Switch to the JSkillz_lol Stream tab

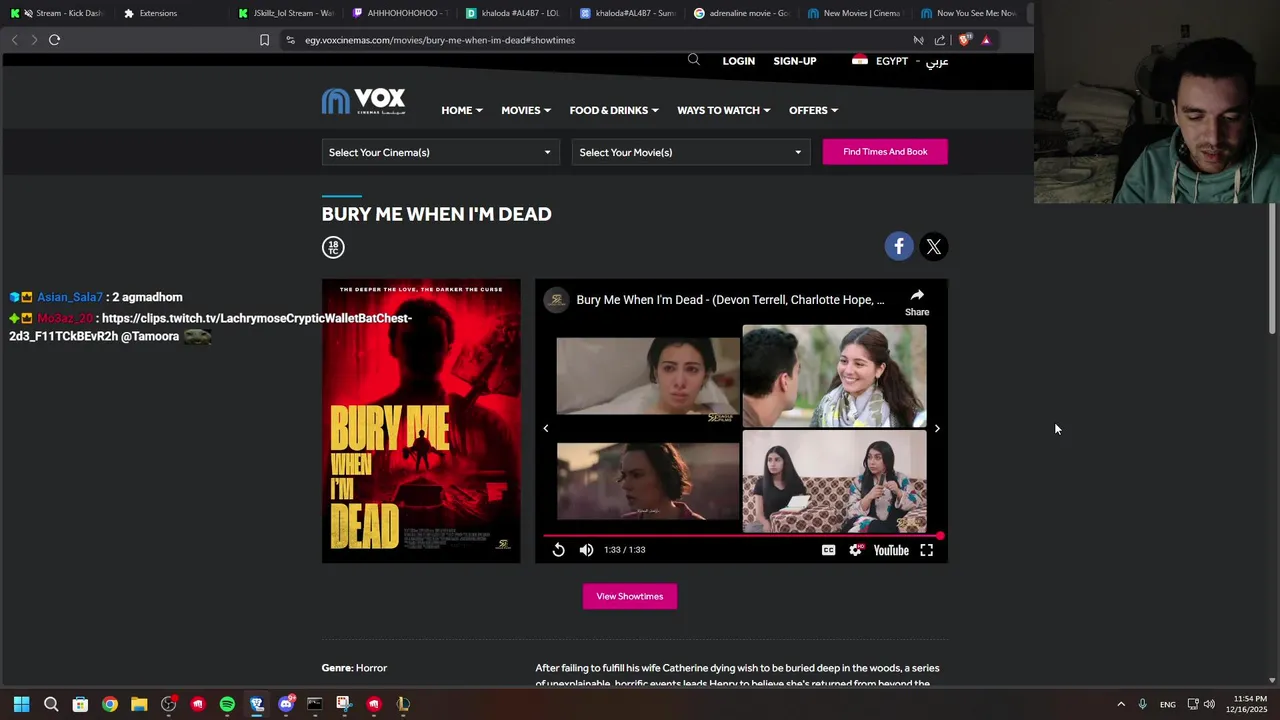tap(288, 13)
